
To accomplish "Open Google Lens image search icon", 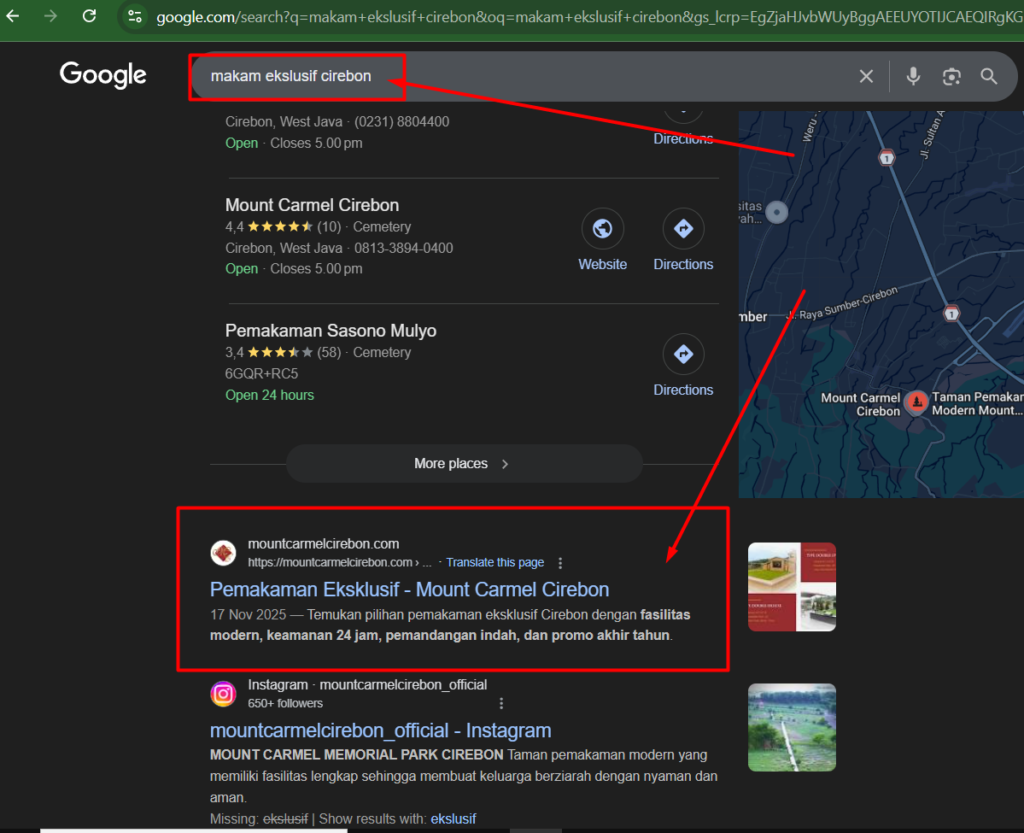I will [x=951, y=77].
